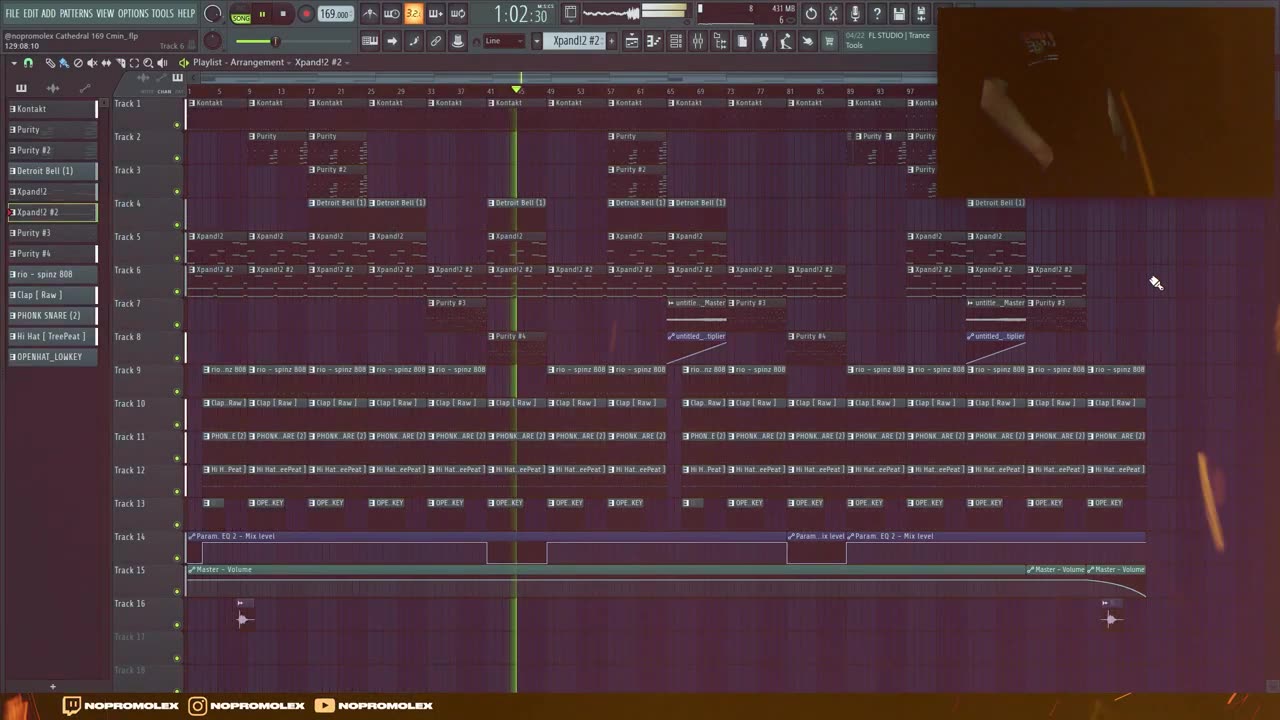
Task: Stop playback with the stop button
Action: (283, 14)
